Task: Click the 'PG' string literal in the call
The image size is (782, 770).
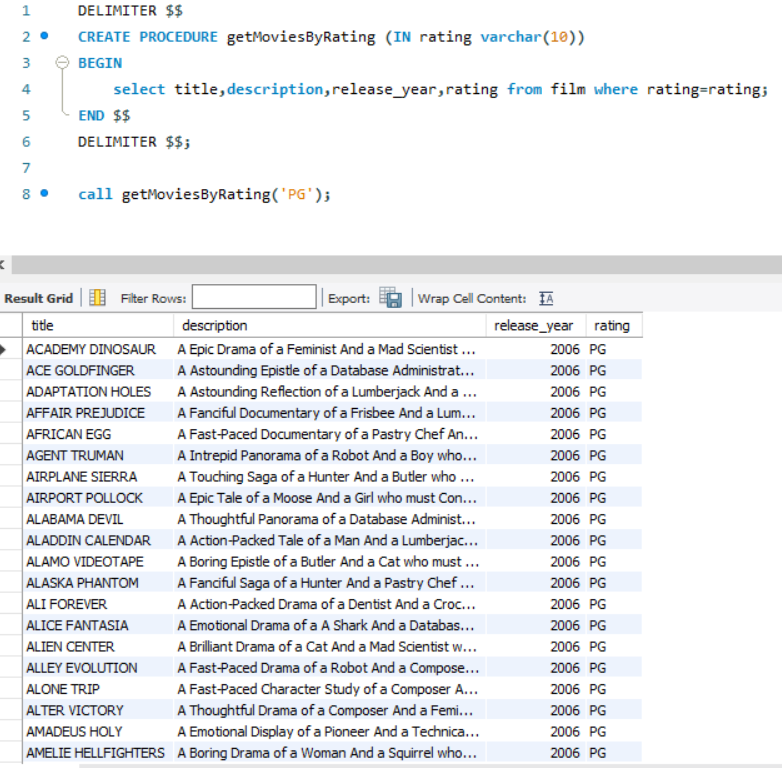Action: pyautogui.click(x=296, y=194)
